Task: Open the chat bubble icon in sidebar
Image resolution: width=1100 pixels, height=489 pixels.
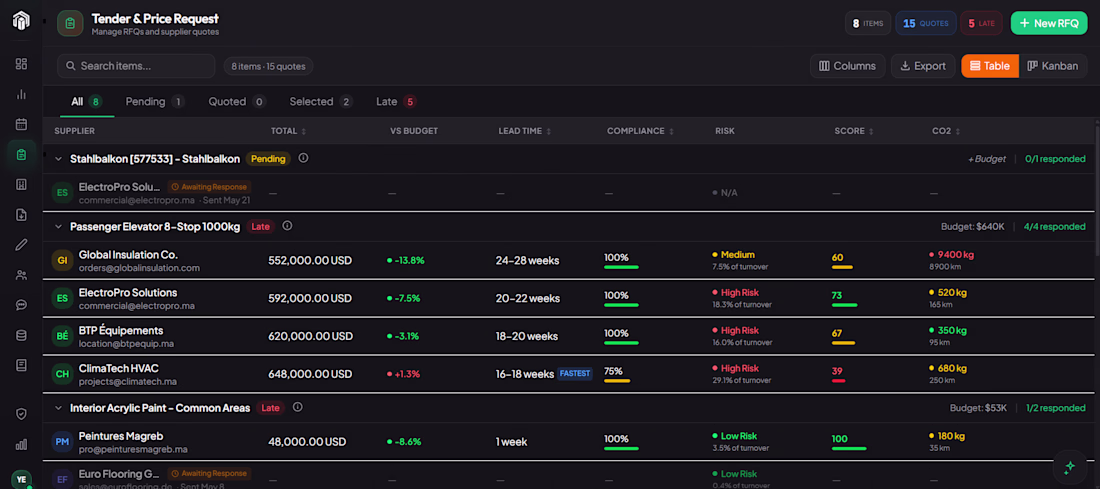Action: click(21, 305)
